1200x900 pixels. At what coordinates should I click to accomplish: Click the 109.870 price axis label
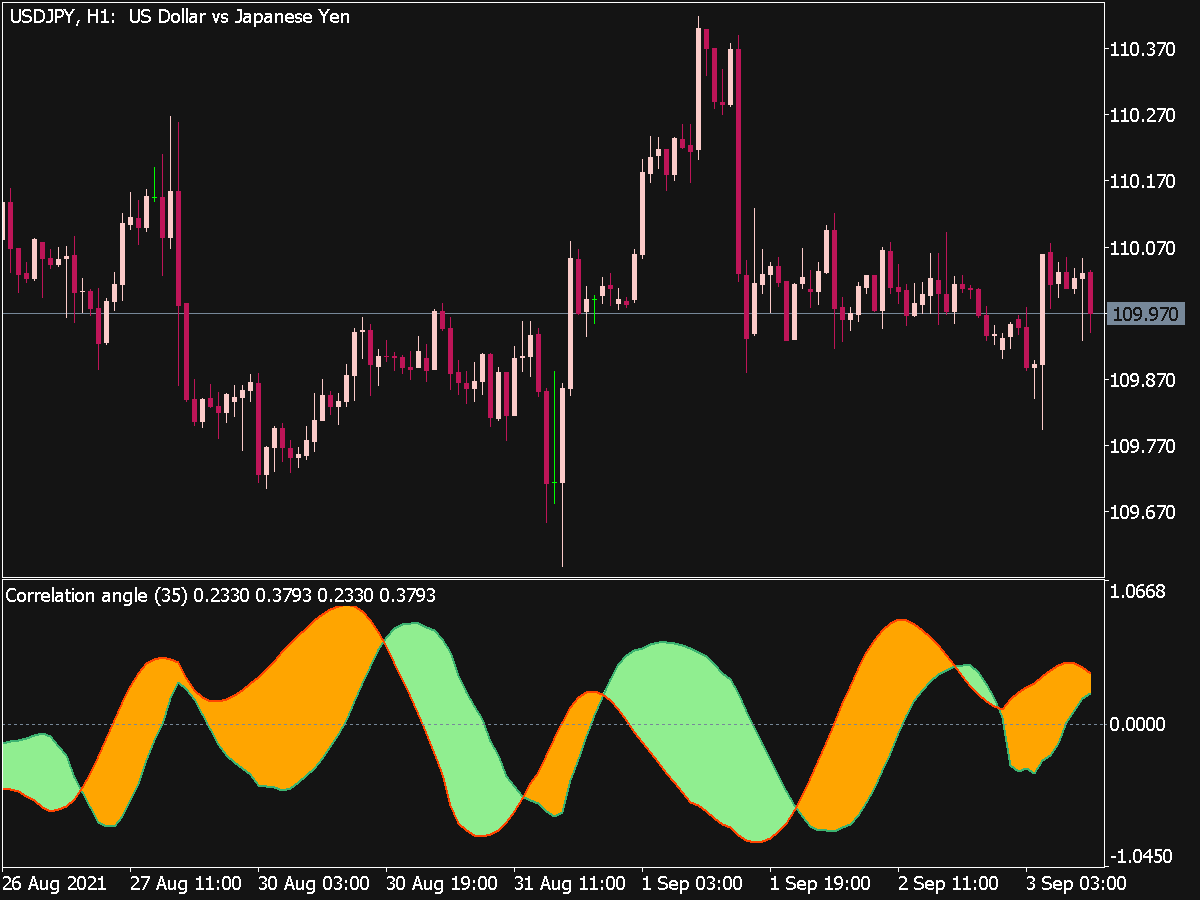[x=1141, y=380]
